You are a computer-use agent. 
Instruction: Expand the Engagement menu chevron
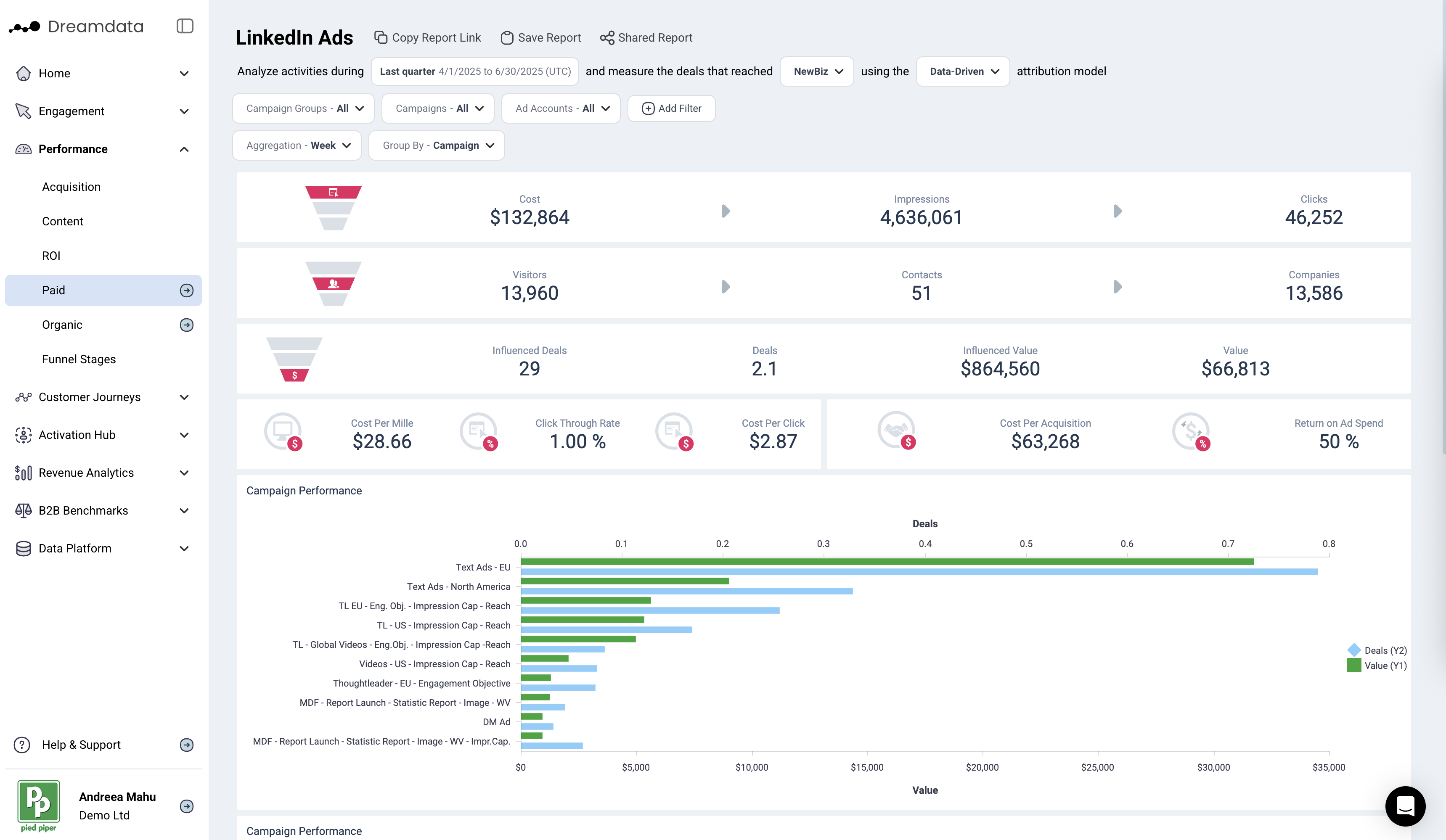(x=184, y=111)
